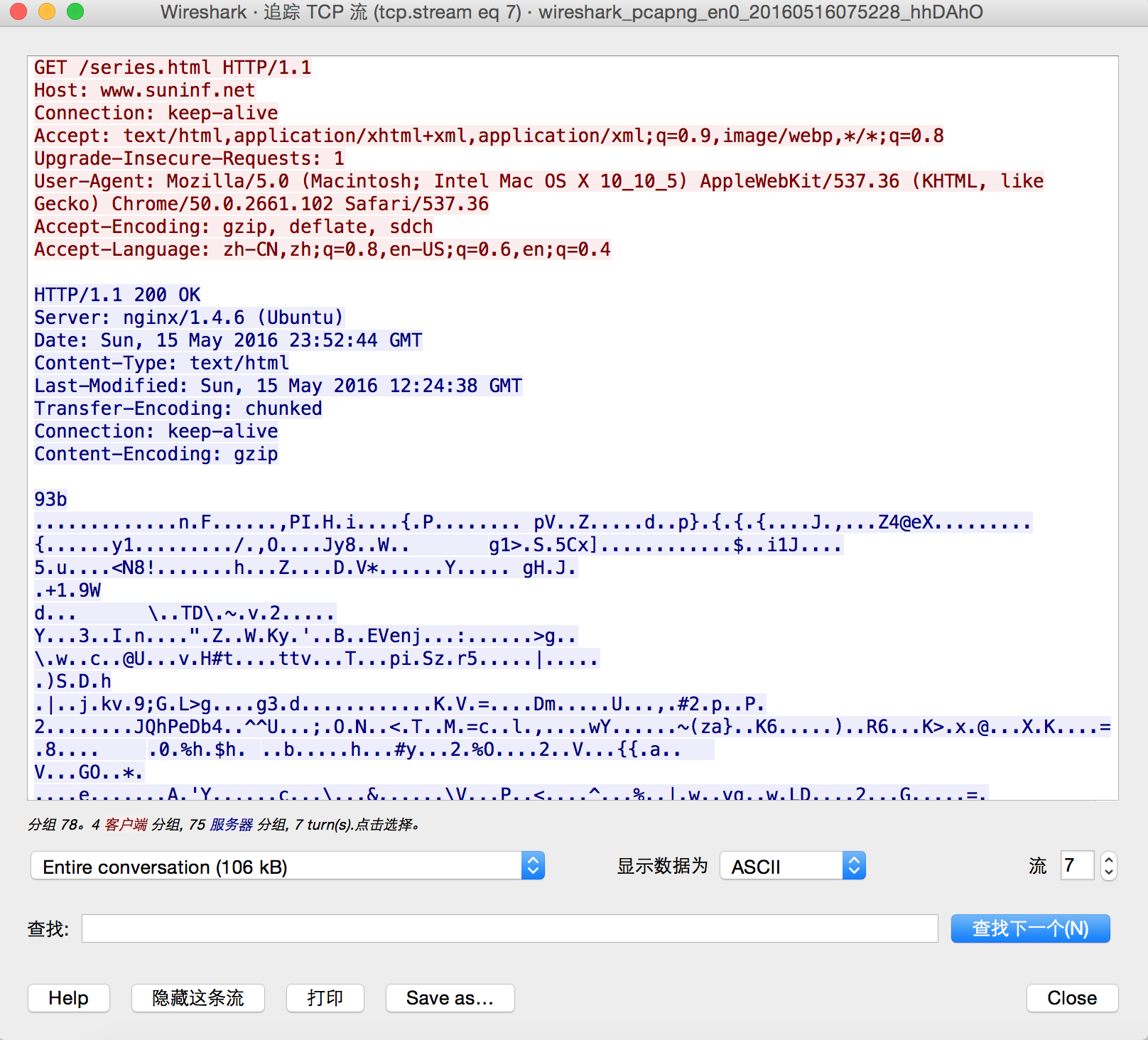Click the Close button
This screenshot has width=1148, height=1040.
(1072, 998)
